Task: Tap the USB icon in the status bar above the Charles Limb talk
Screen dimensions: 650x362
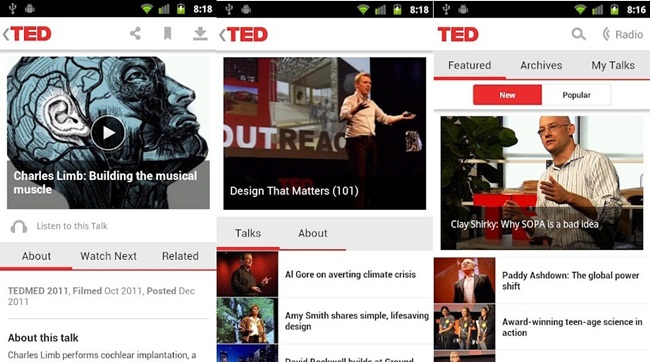Action: pos(12,8)
